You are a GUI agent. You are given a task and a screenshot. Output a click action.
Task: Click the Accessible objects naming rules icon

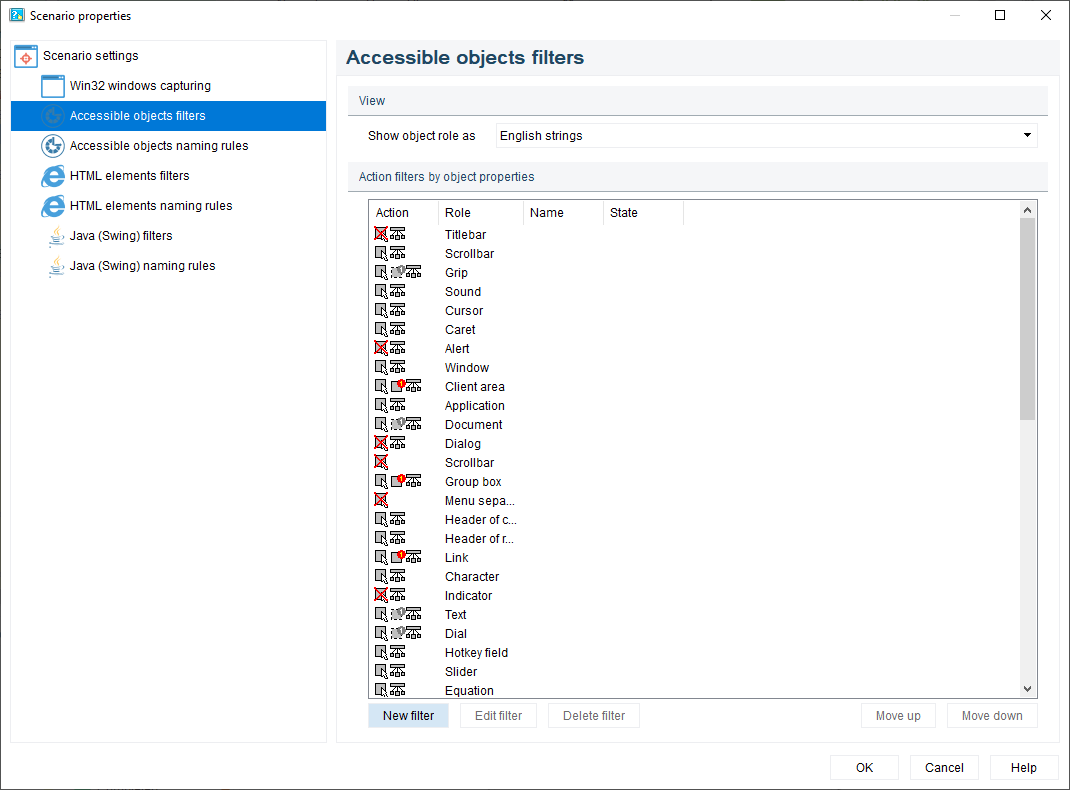(x=53, y=146)
